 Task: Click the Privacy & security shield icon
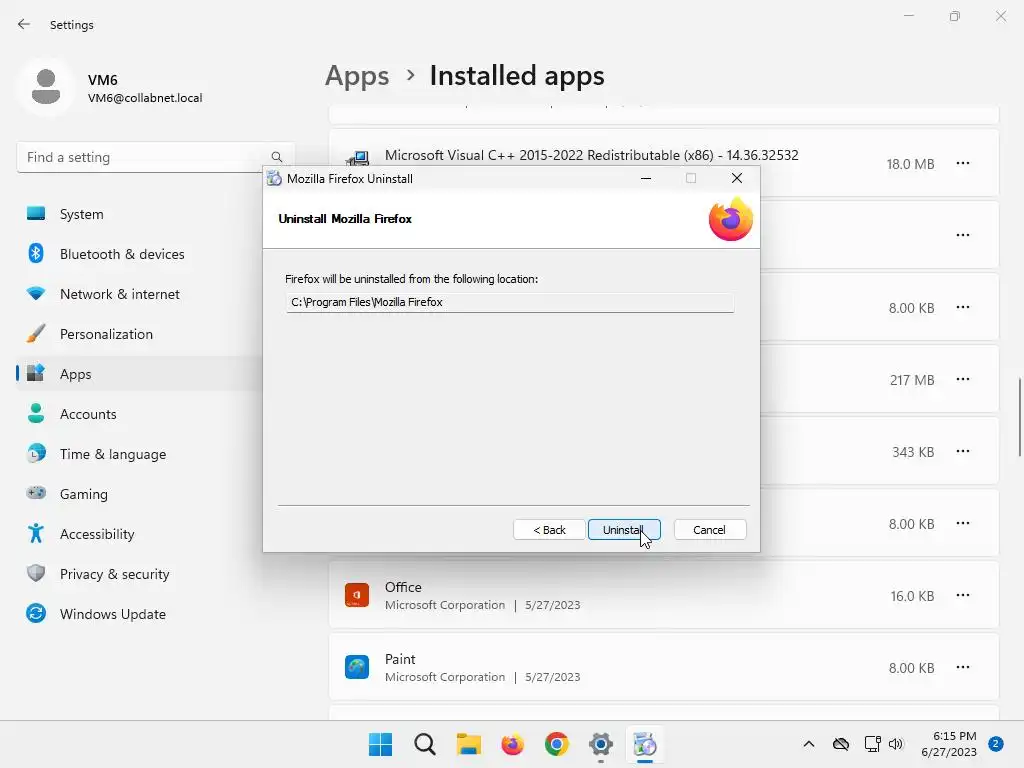click(36, 573)
